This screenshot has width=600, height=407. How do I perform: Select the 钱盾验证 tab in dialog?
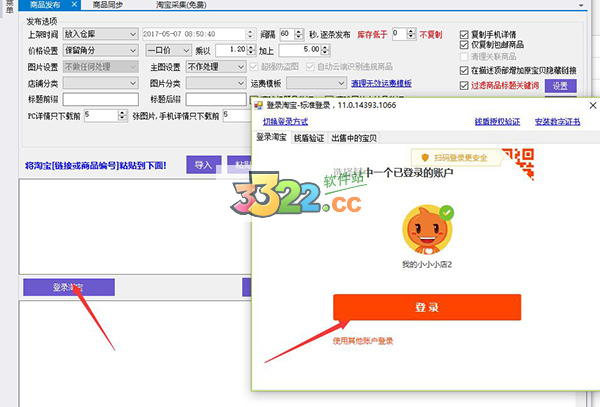click(309, 138)
